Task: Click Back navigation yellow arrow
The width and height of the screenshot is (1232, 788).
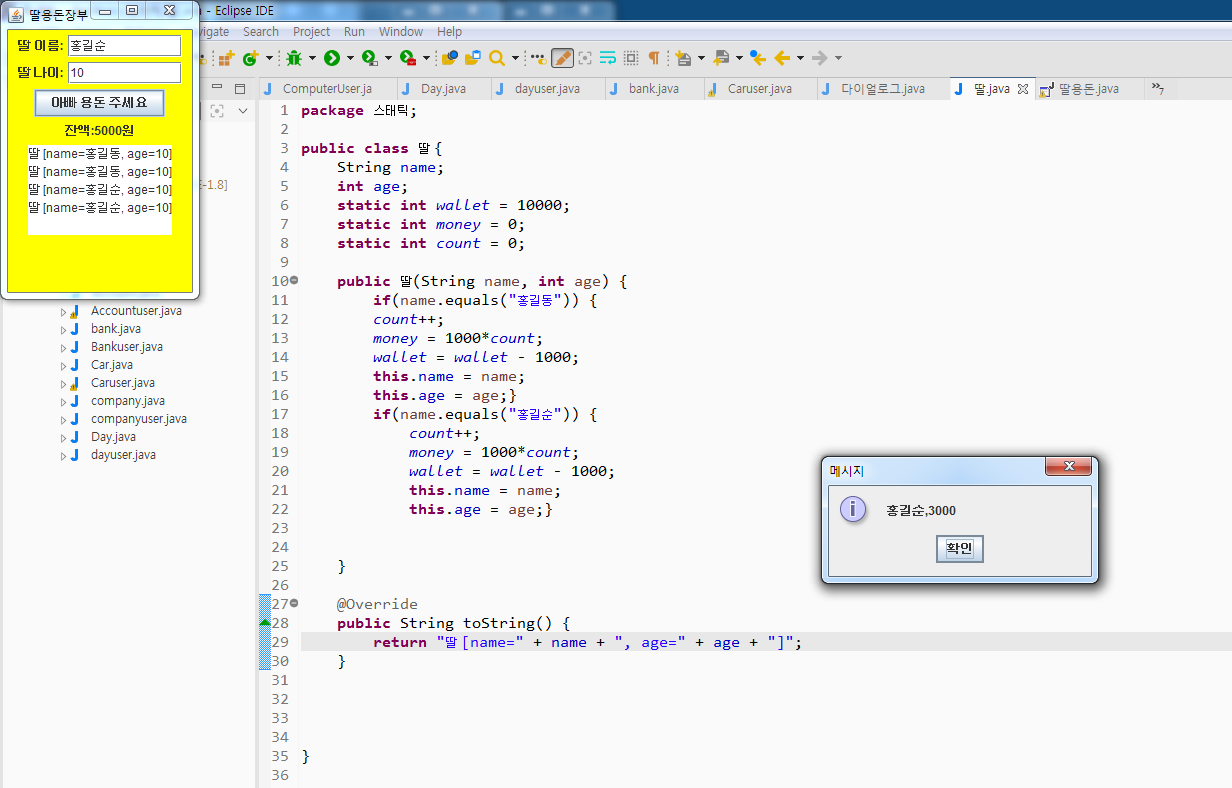Action: (783, 58)
